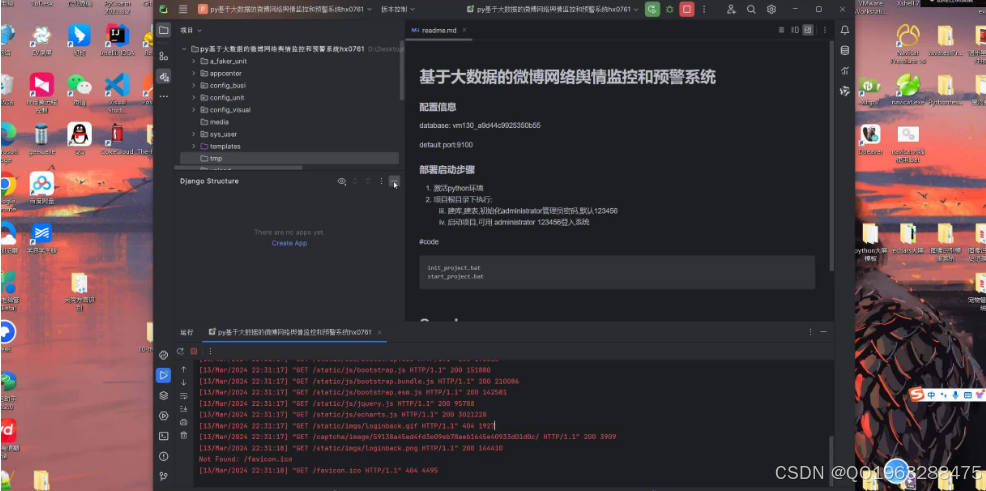Open the Terminal tool window icon

163,436
